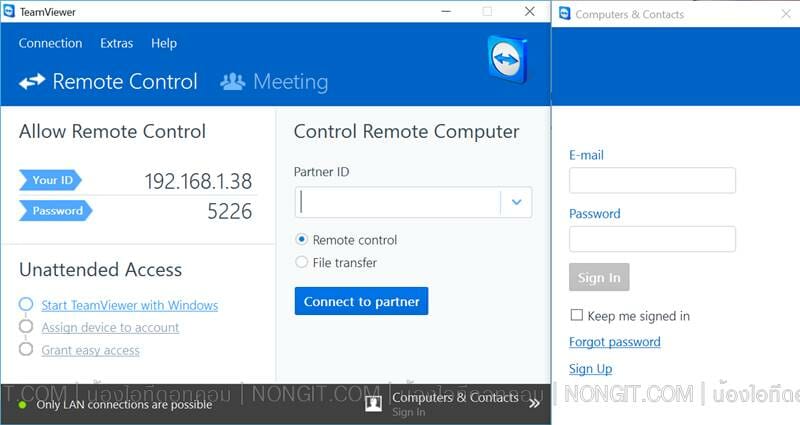This screenshot has height=425, width=800.
Task: Click the password value 5226
Action: coord(230,211)
